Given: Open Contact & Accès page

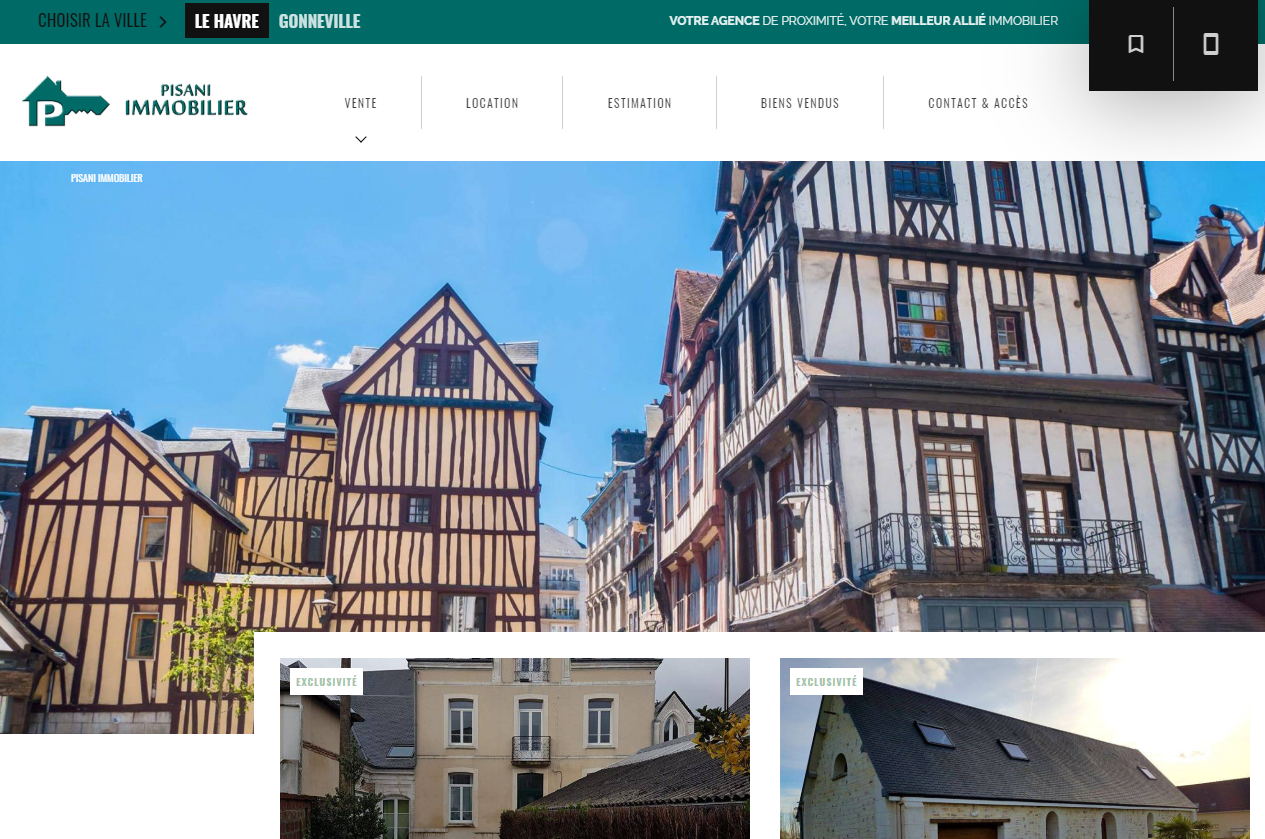Looking at the screenshot, I should click(978, 103).
